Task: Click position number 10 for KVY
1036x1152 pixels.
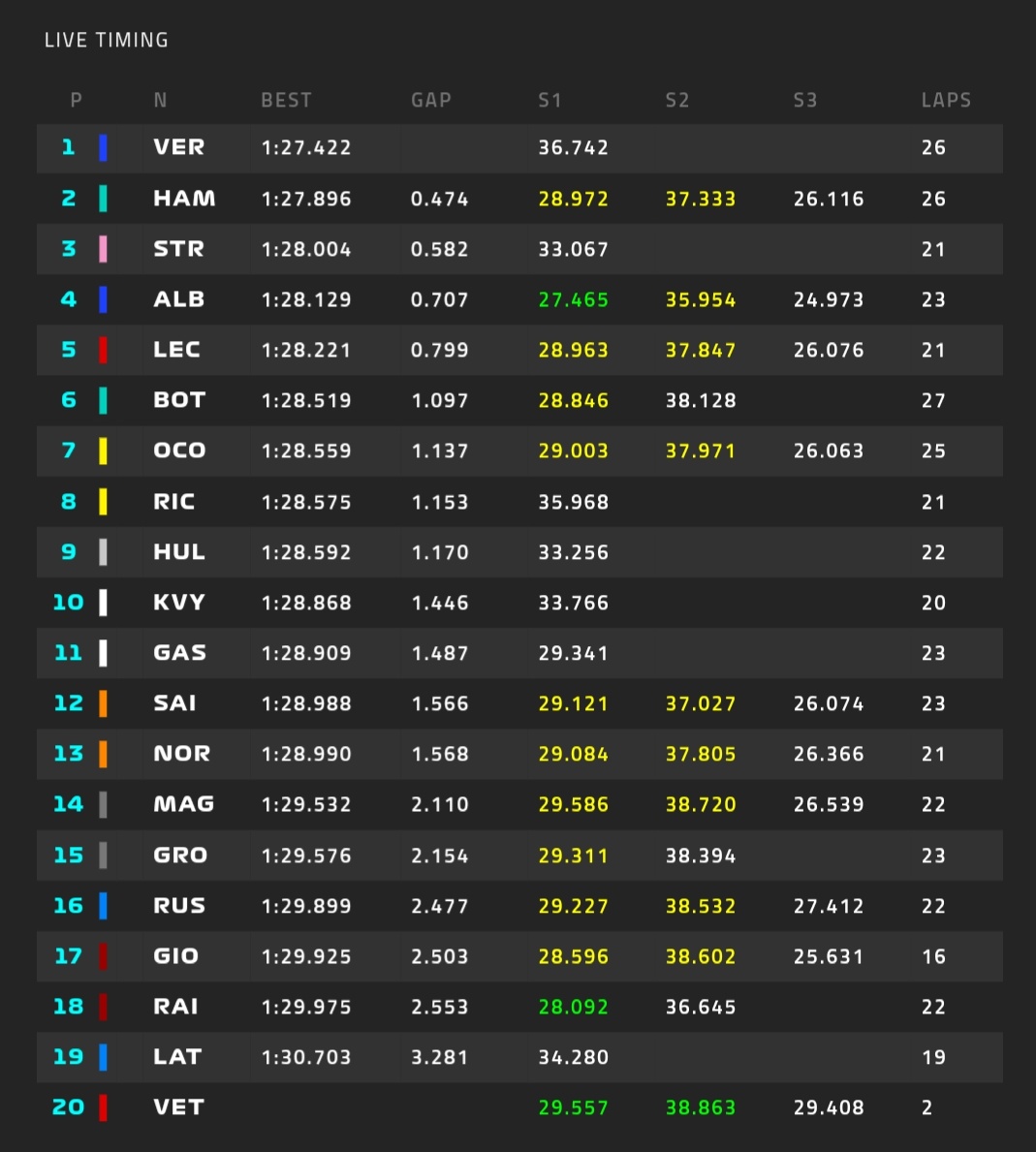Action: 69,603
